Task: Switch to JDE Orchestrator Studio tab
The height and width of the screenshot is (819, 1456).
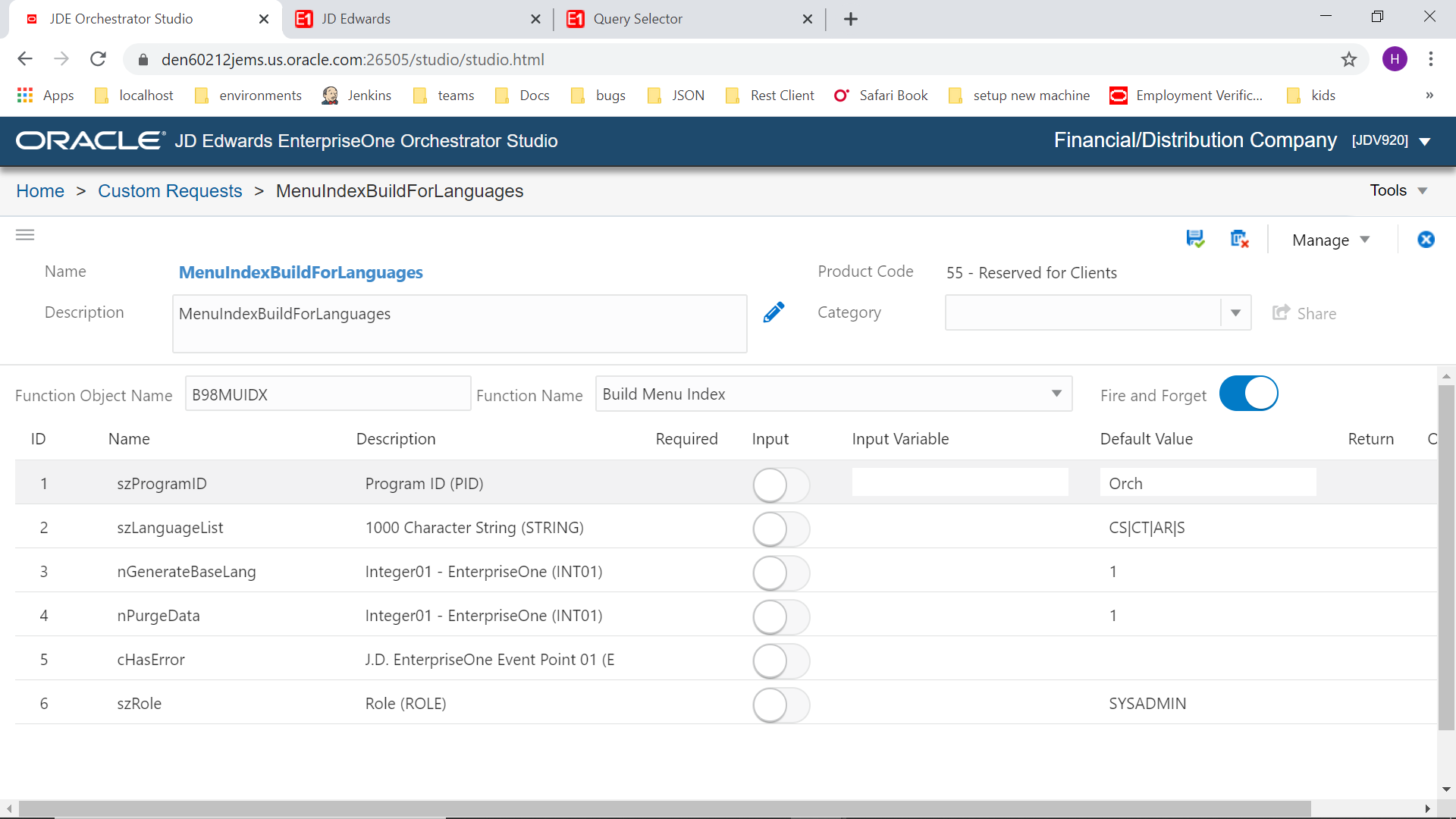Action: click(146, 19)
